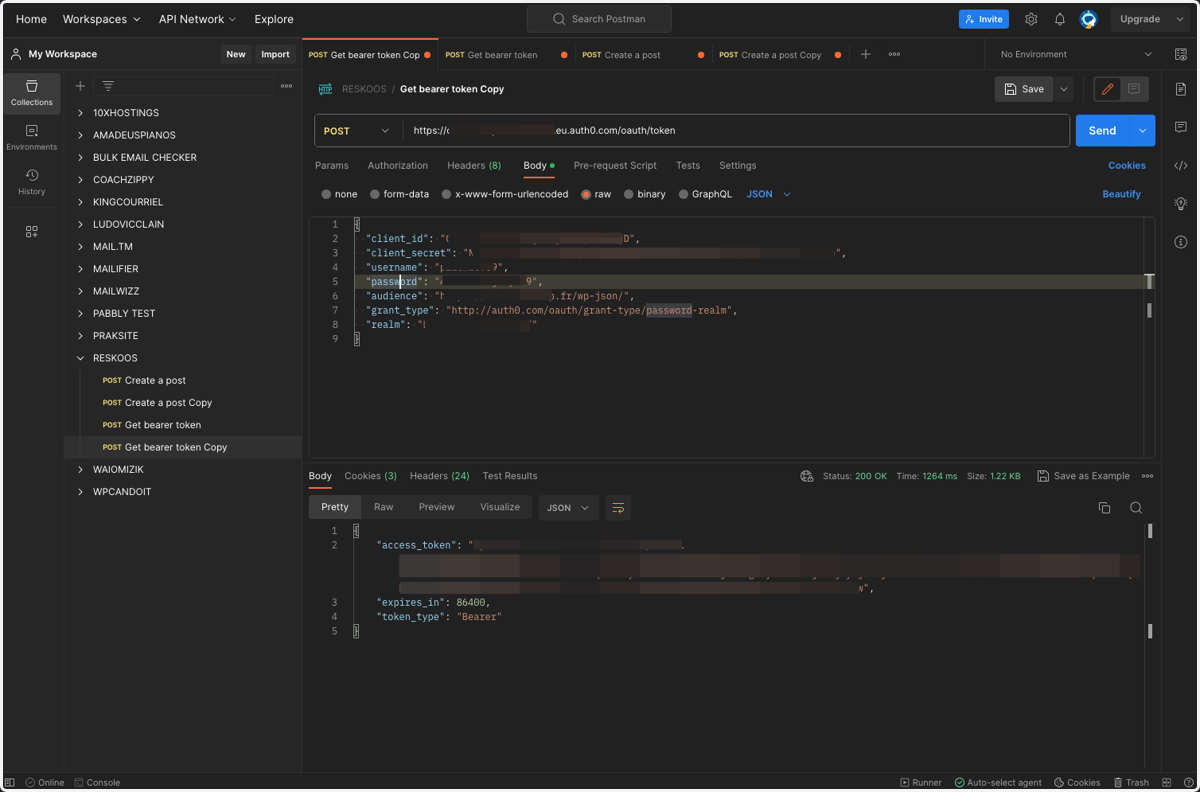Expand the WAIOMIZIK collection
The width and height of the screenshot is (1200, 792).
[x=80, y=470]
